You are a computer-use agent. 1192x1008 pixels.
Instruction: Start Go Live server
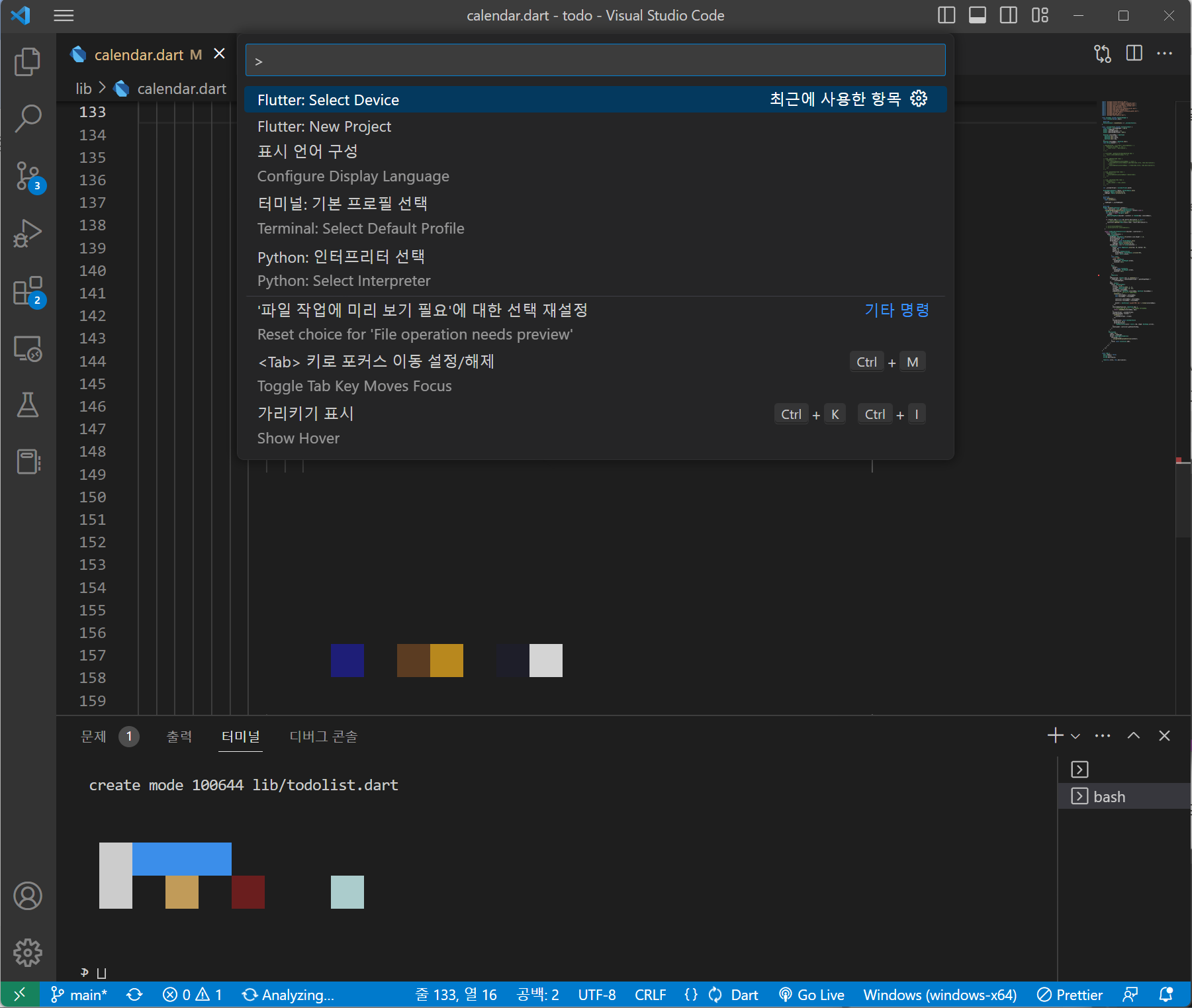coord(812,995)
